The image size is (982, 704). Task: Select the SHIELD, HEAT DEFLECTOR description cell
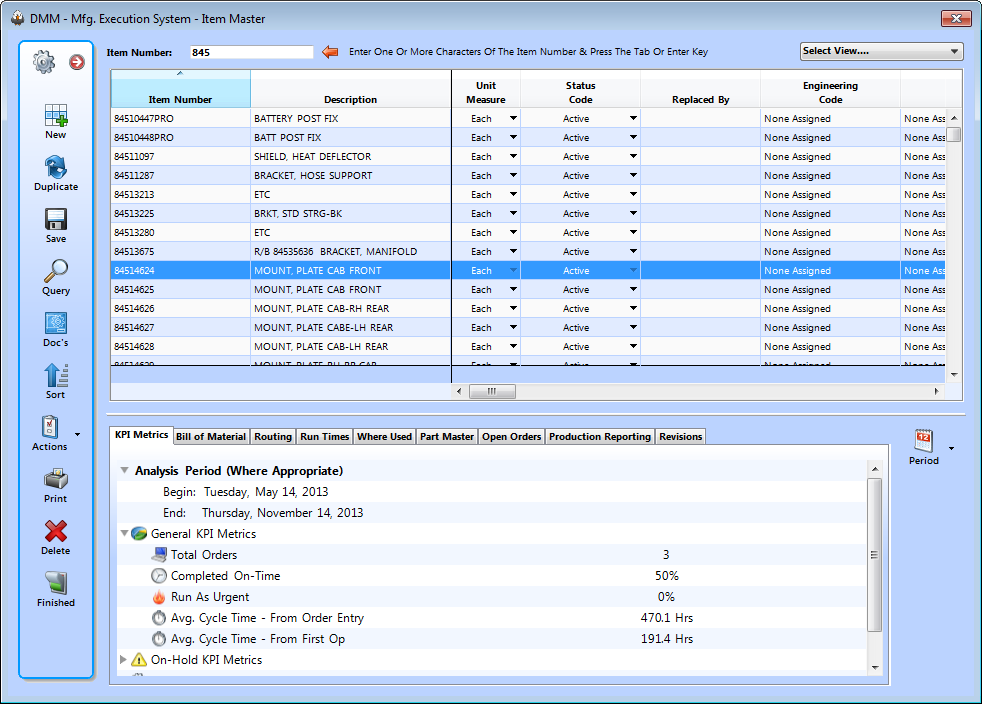[x=351, y=156]
